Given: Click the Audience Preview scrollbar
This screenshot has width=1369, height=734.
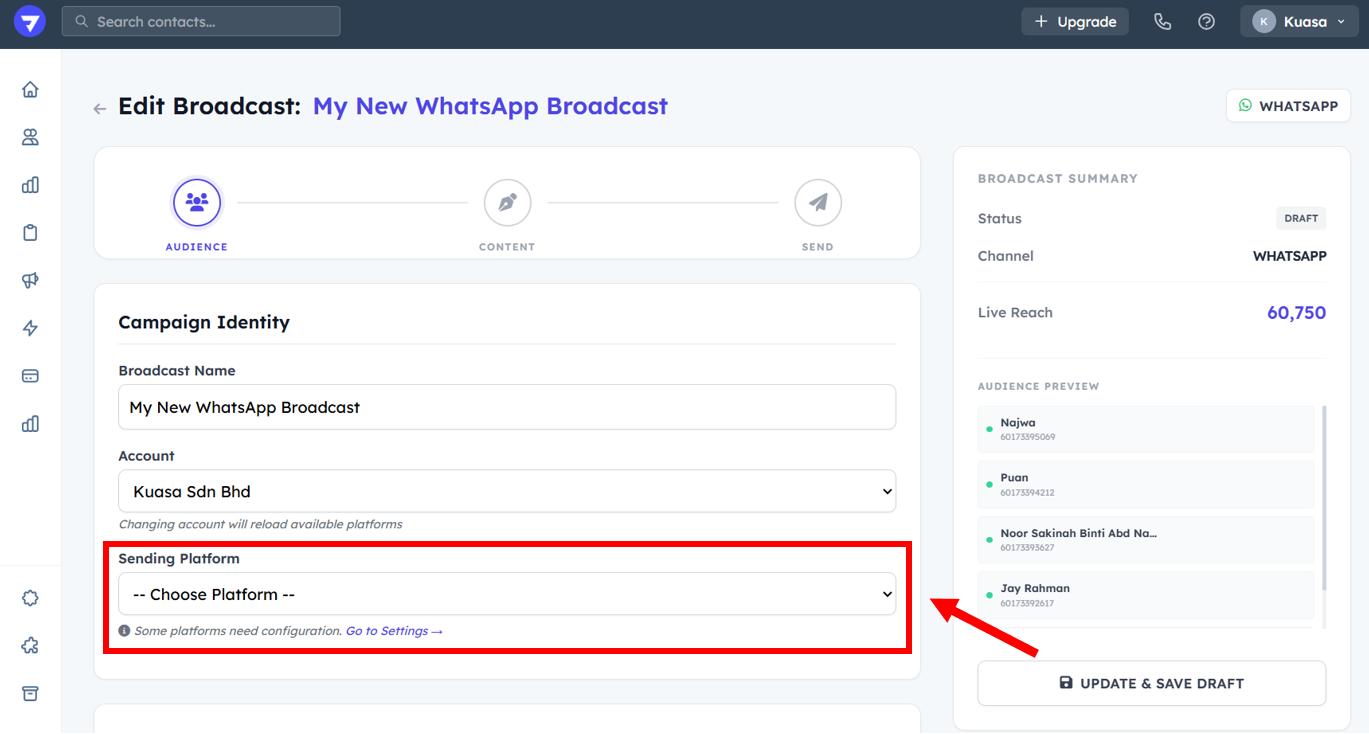Looking at the screenshot, I should [x=1325, y=500].
